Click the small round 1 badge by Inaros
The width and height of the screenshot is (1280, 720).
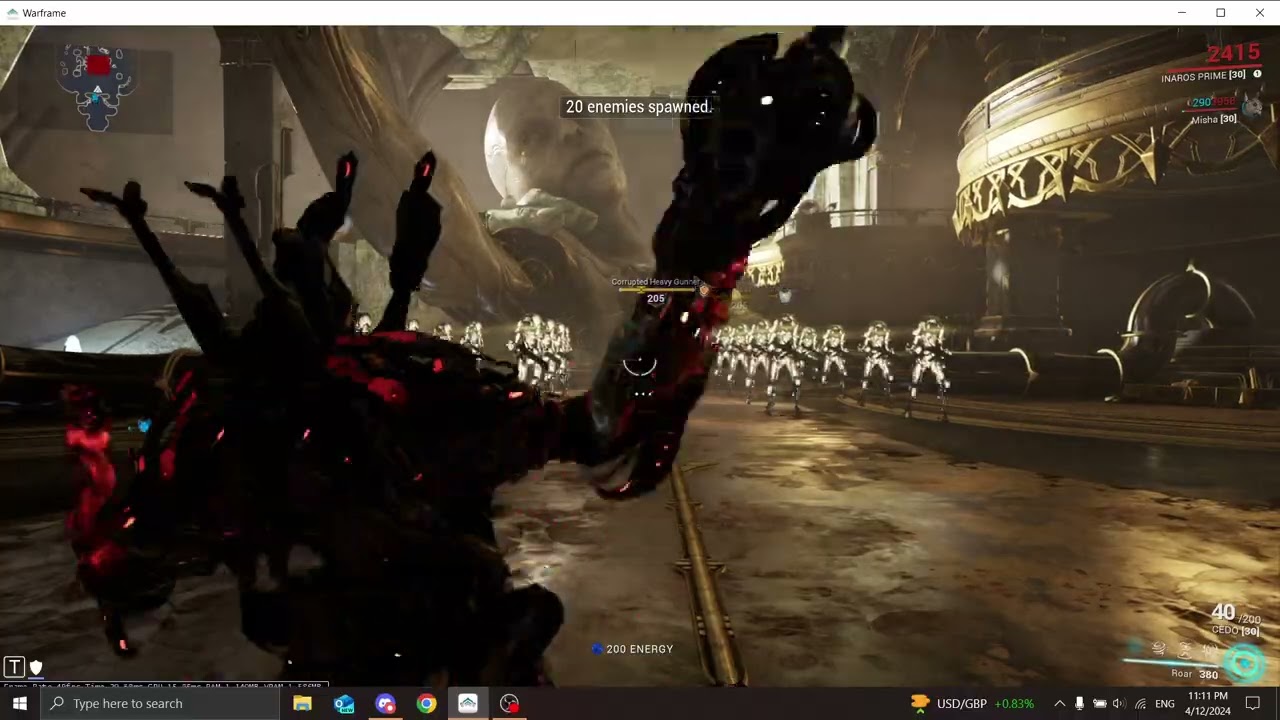coord(1257,75)
